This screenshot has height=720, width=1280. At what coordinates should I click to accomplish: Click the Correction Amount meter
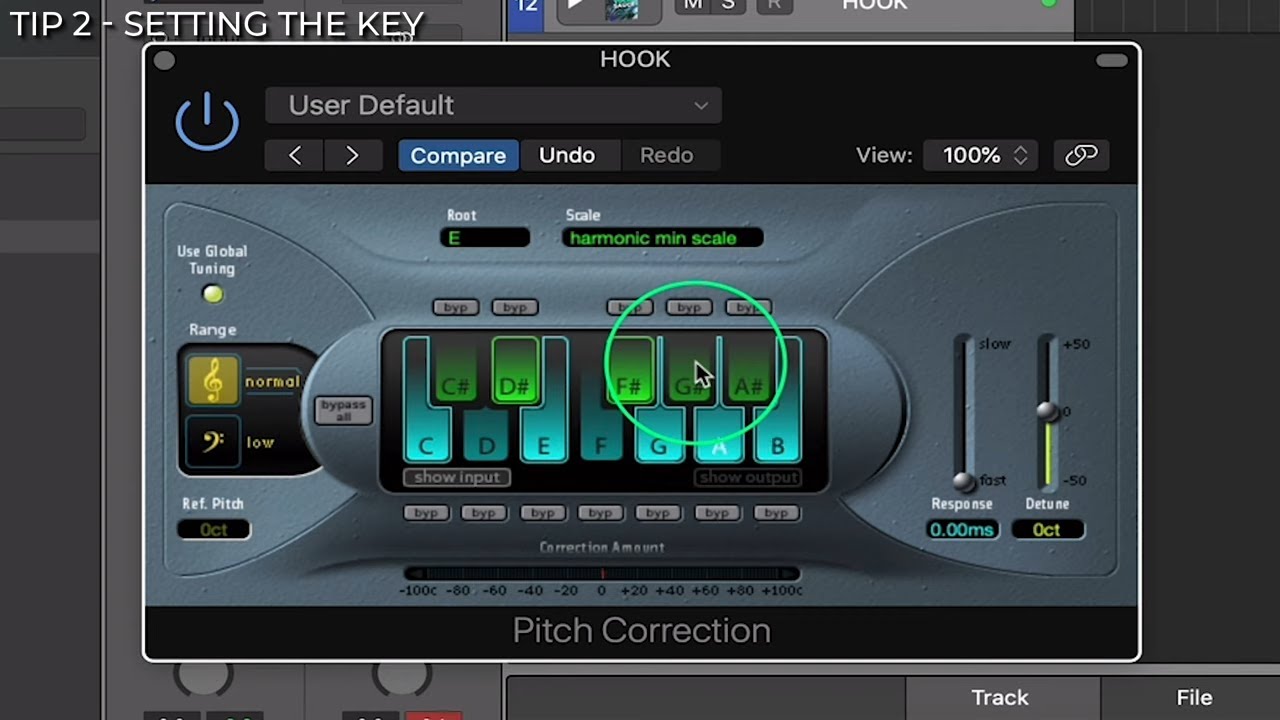click(601, 574)
